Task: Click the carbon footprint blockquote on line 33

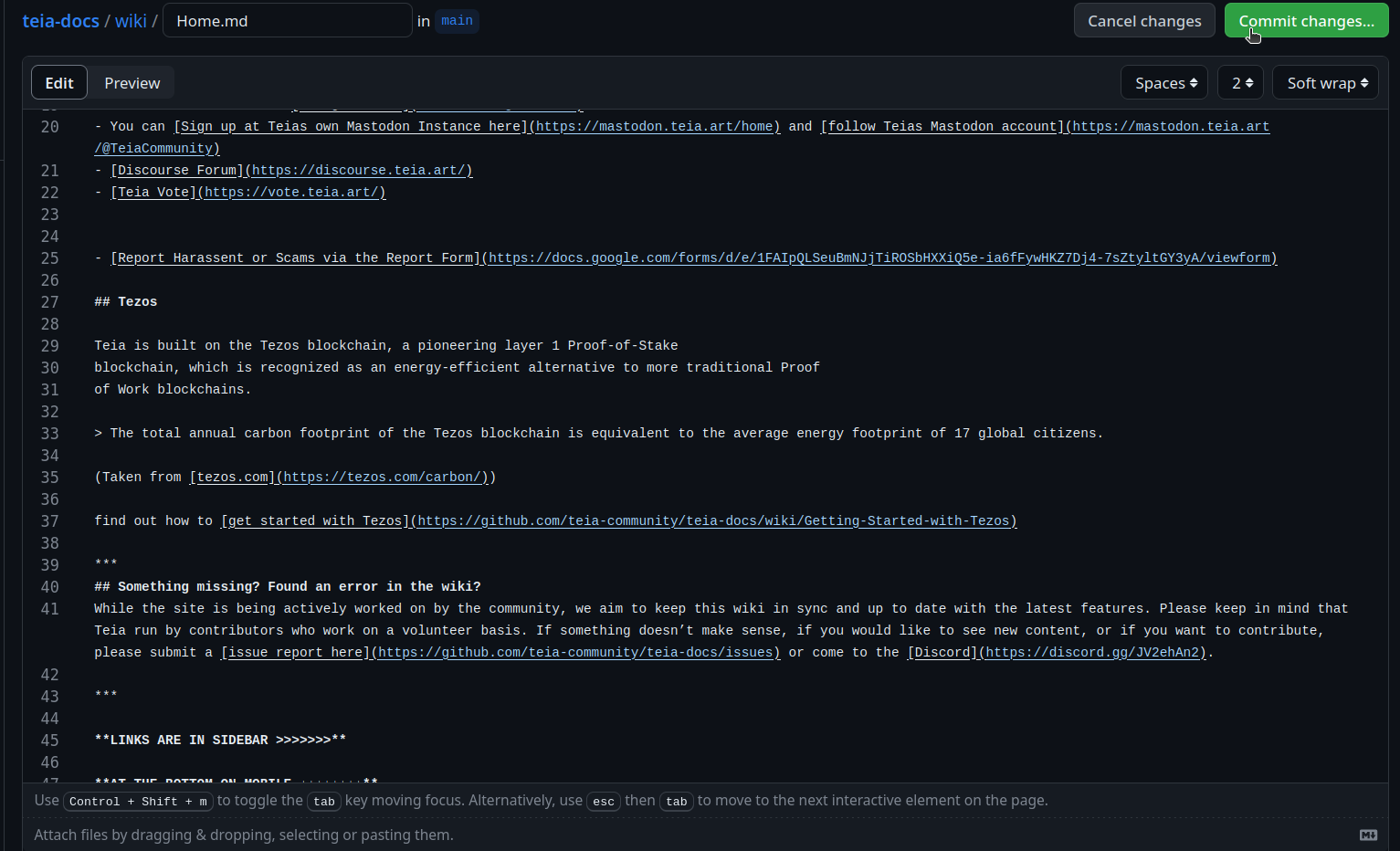Action: 598,434
